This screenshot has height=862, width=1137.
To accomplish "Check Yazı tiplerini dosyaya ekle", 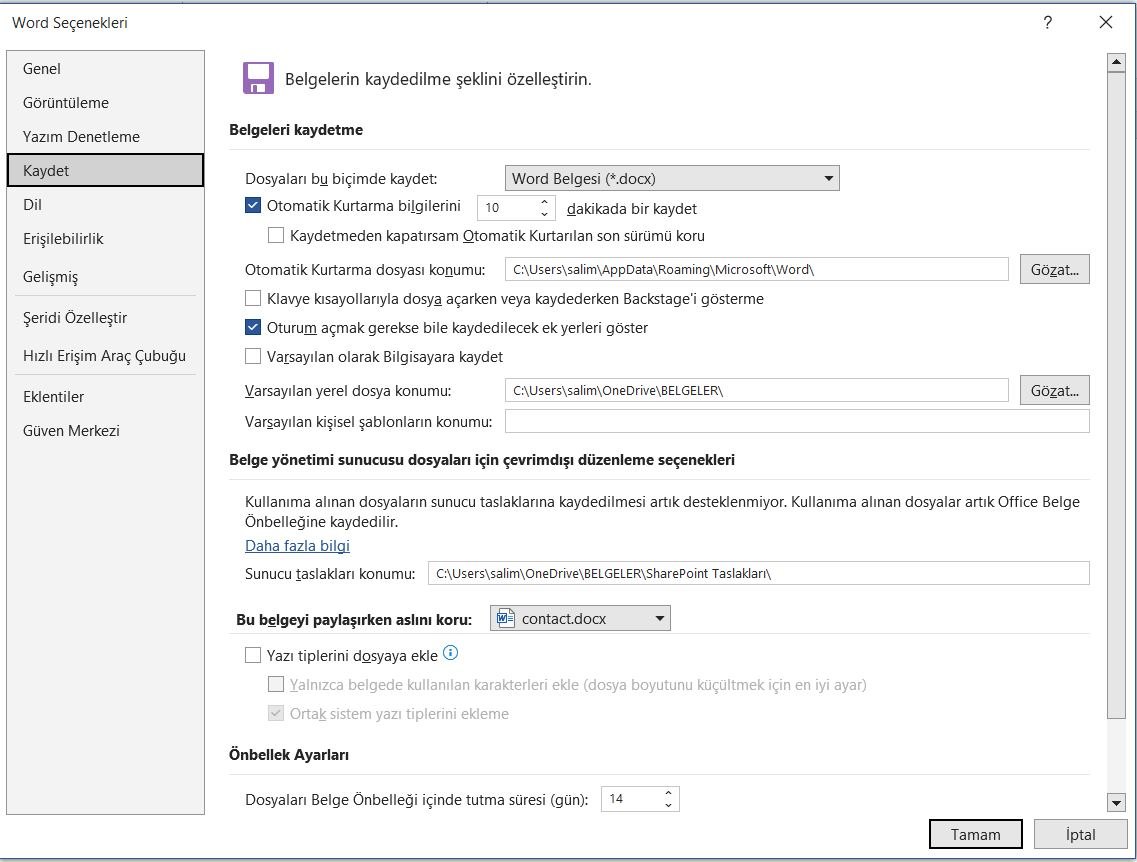I will (x=253, y=655).
